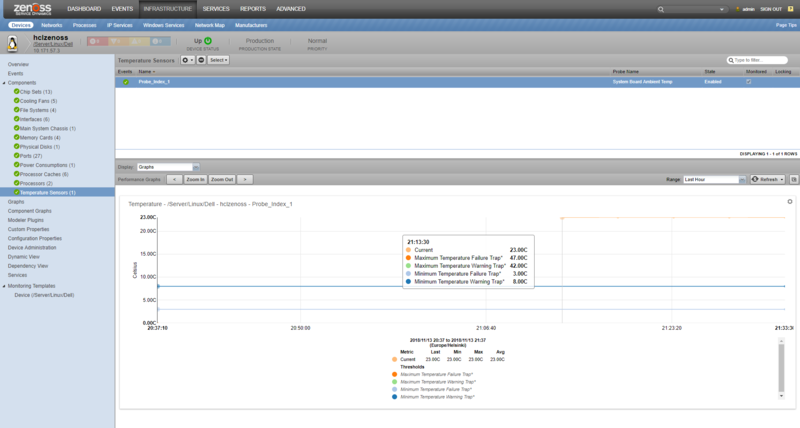Open Ports (27) component list
800x428 pixels.
tap(31, 156)
